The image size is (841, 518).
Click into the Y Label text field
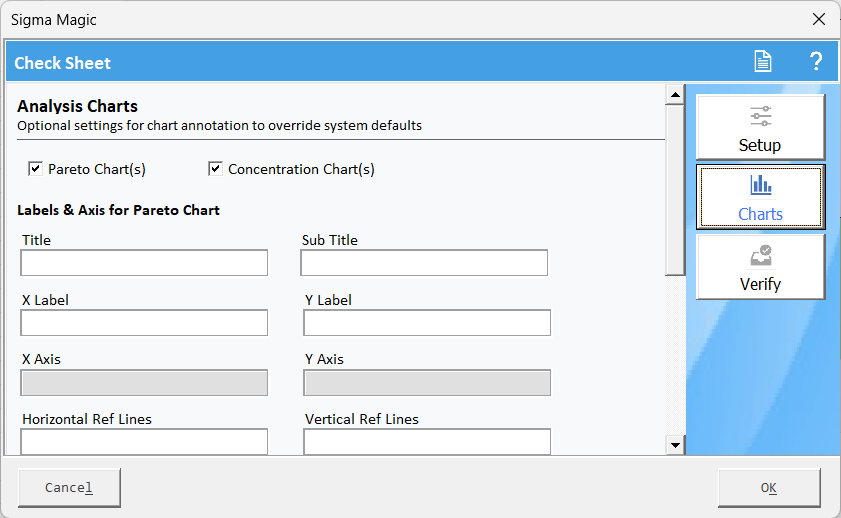tap(427, 323)
